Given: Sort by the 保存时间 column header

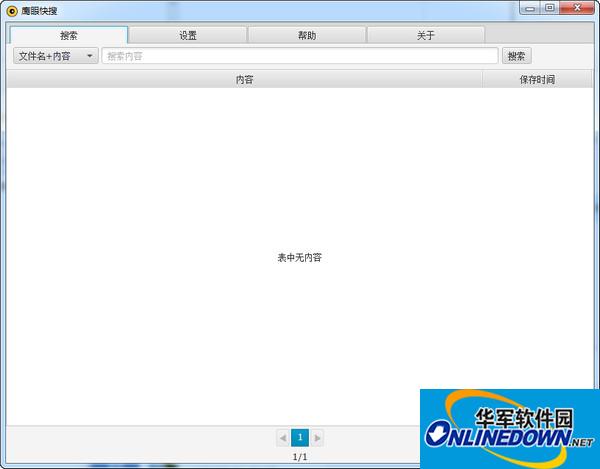Looking at the screenshot, I should point(537,80).
